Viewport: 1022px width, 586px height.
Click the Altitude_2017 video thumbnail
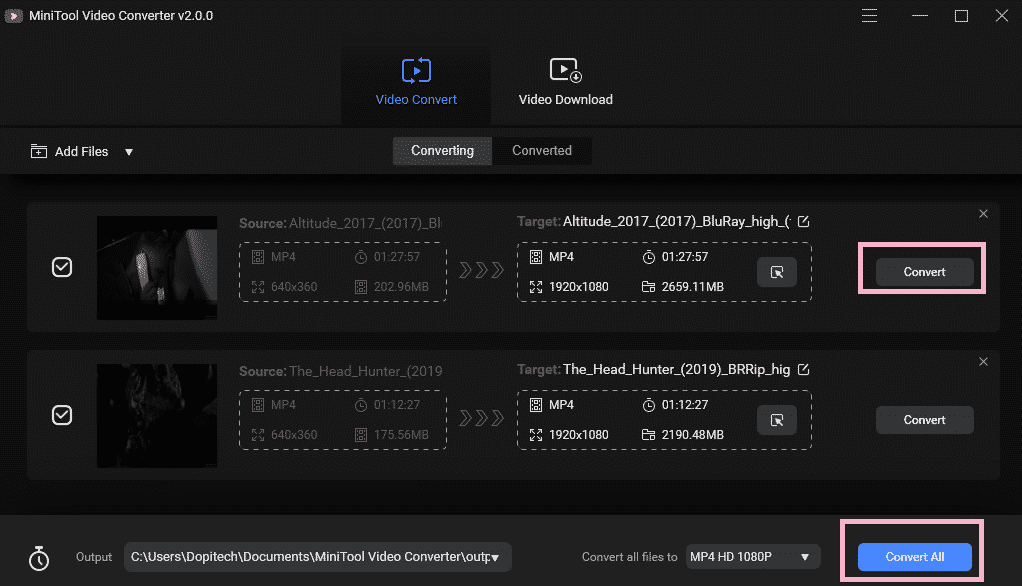coord(156,267)
